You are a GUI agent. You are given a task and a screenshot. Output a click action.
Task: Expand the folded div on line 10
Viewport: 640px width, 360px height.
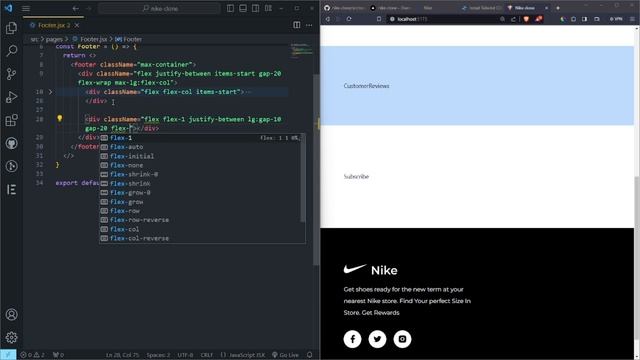(51, 92)
